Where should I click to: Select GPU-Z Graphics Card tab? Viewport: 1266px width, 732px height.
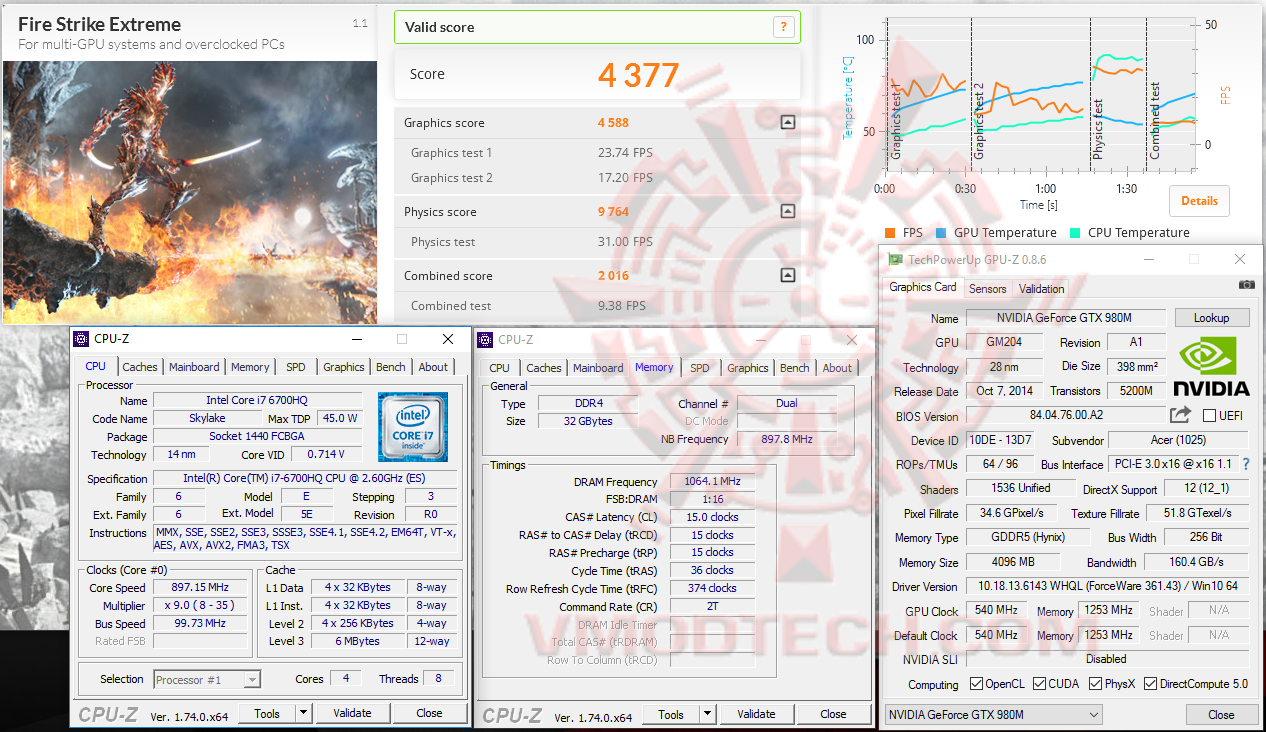[x=923, y=287]
